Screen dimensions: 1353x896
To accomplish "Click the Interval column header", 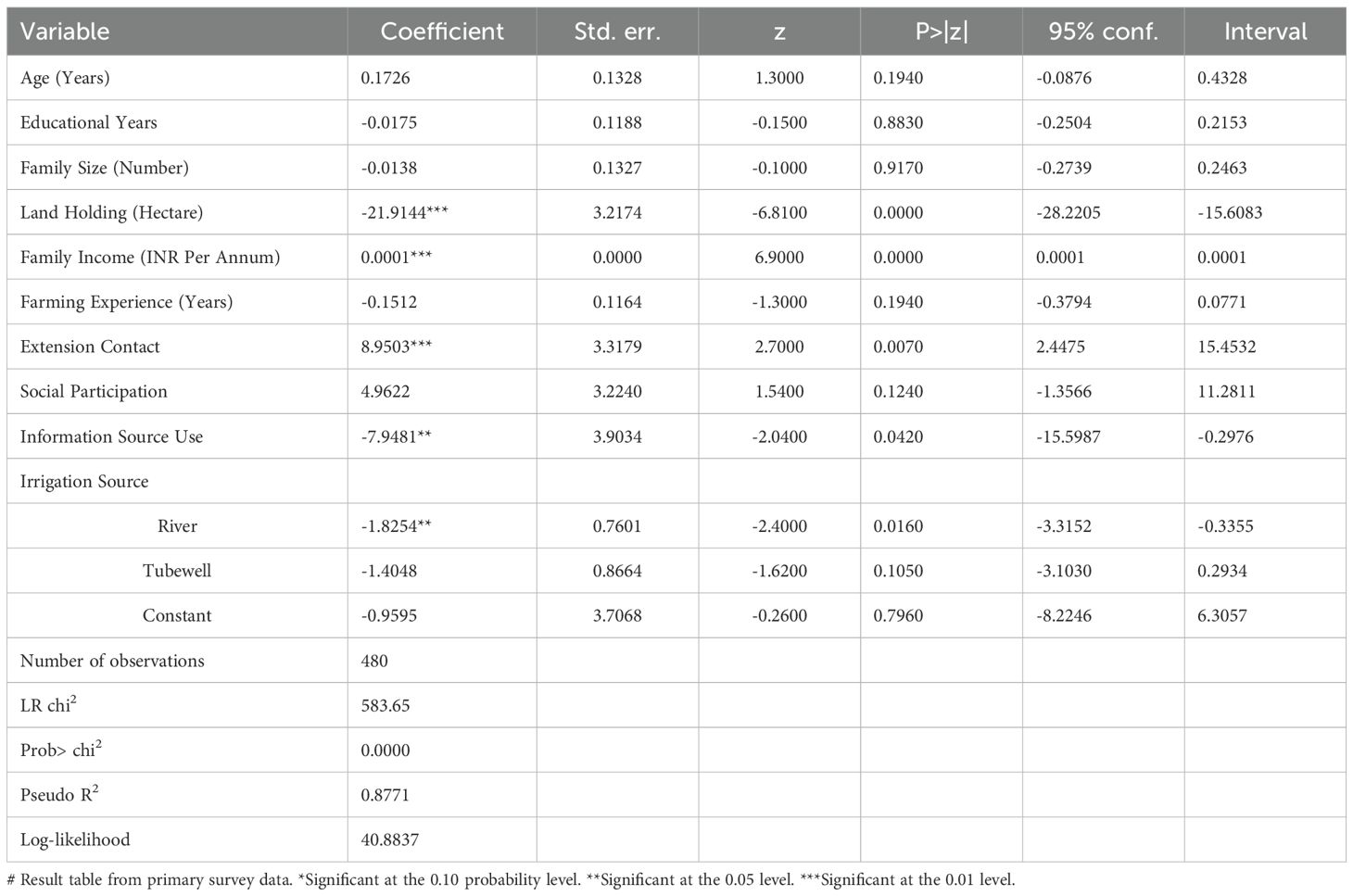I will pos(1265,32).
